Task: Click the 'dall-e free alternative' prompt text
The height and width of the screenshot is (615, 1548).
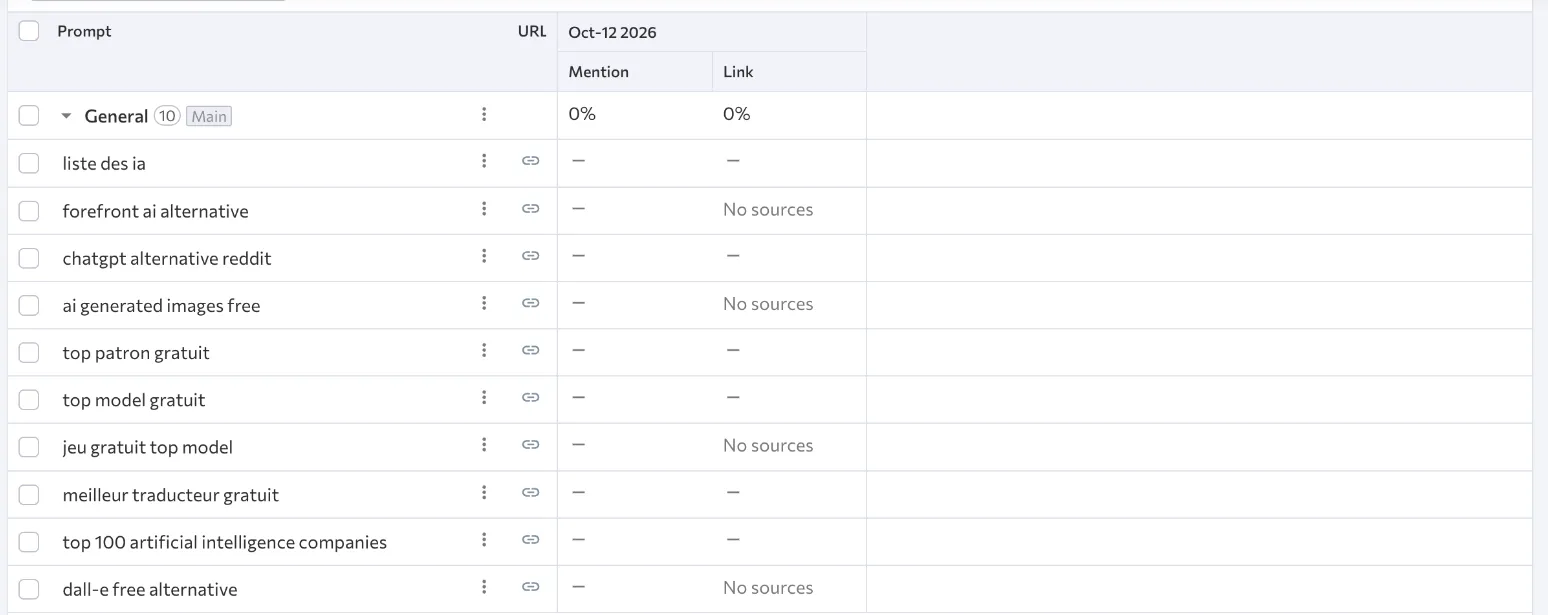Action: pyautogui.click(x=150, y=589)
